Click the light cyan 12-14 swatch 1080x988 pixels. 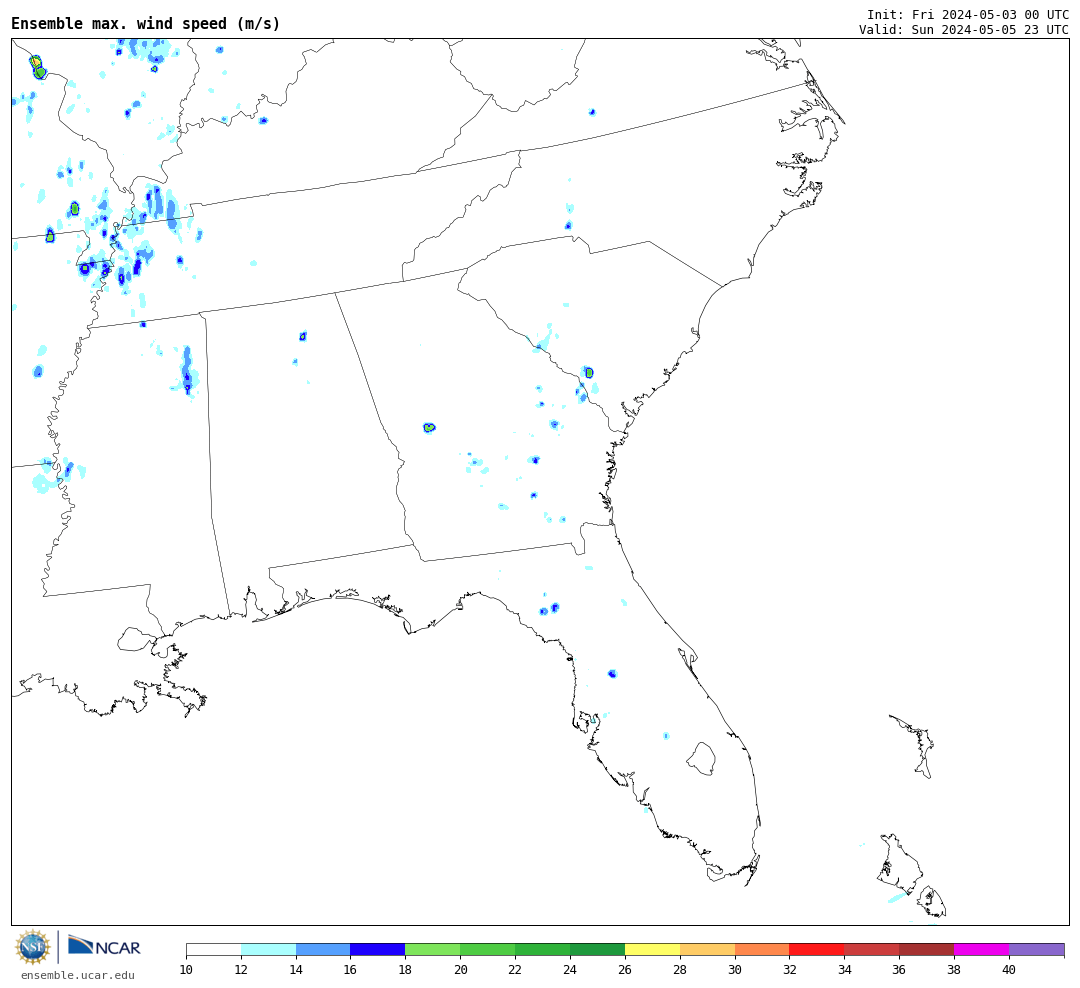tap(269, 949)
